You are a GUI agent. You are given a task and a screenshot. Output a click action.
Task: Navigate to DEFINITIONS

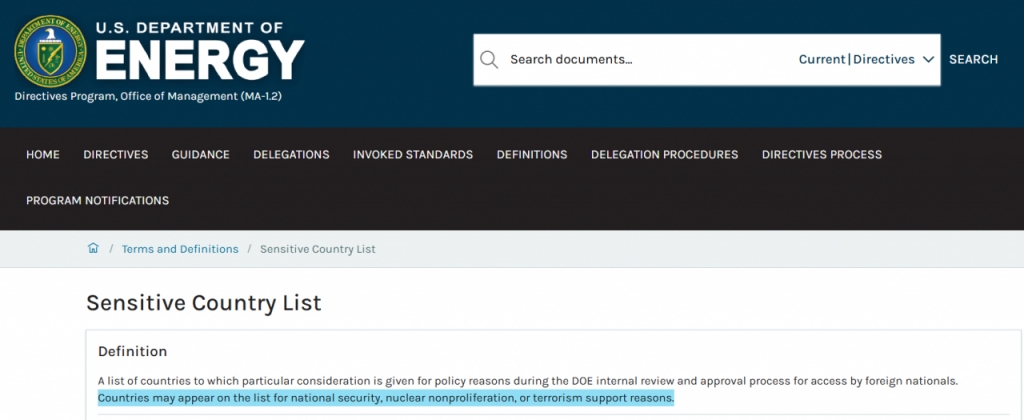[532, 155]
